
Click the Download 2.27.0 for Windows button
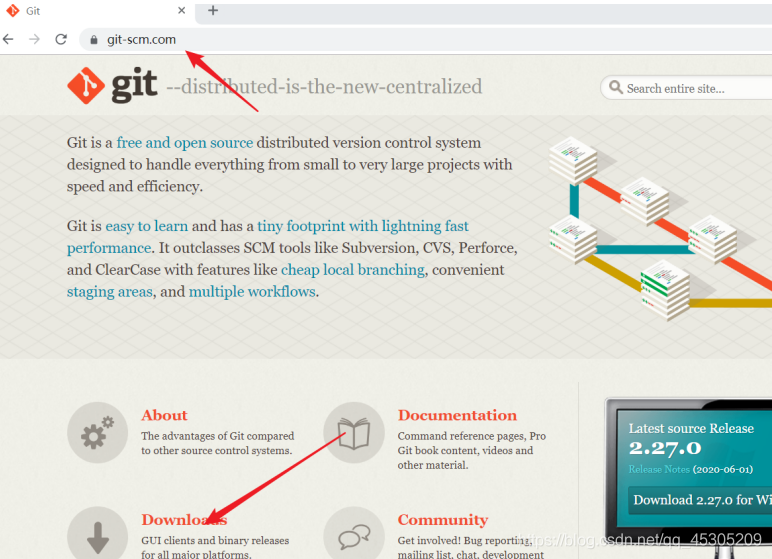pos(700,500)
